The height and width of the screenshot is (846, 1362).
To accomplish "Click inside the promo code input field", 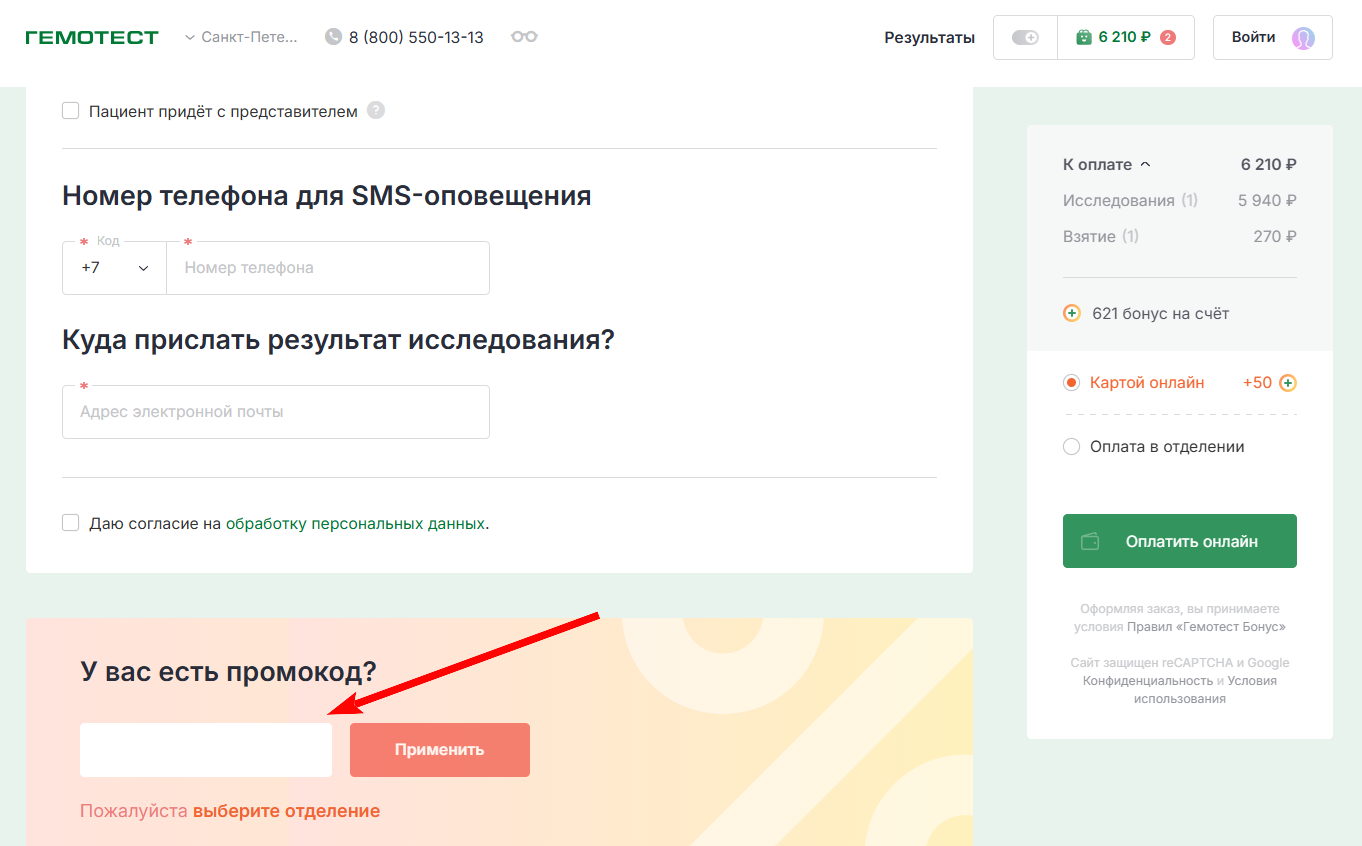I will 205,749.
